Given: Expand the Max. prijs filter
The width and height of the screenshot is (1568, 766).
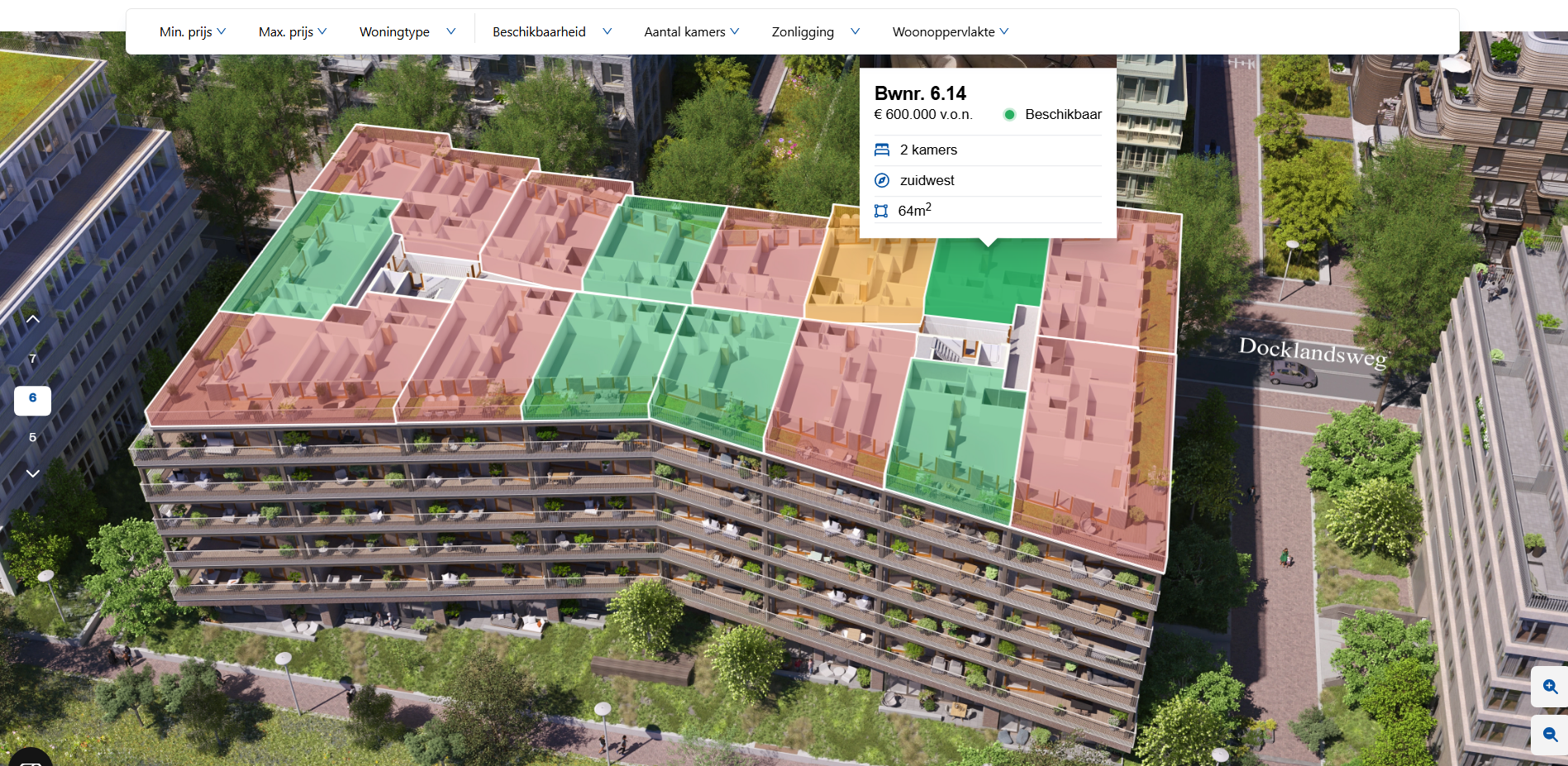Looking at the screenshot, I should point(293,31).
